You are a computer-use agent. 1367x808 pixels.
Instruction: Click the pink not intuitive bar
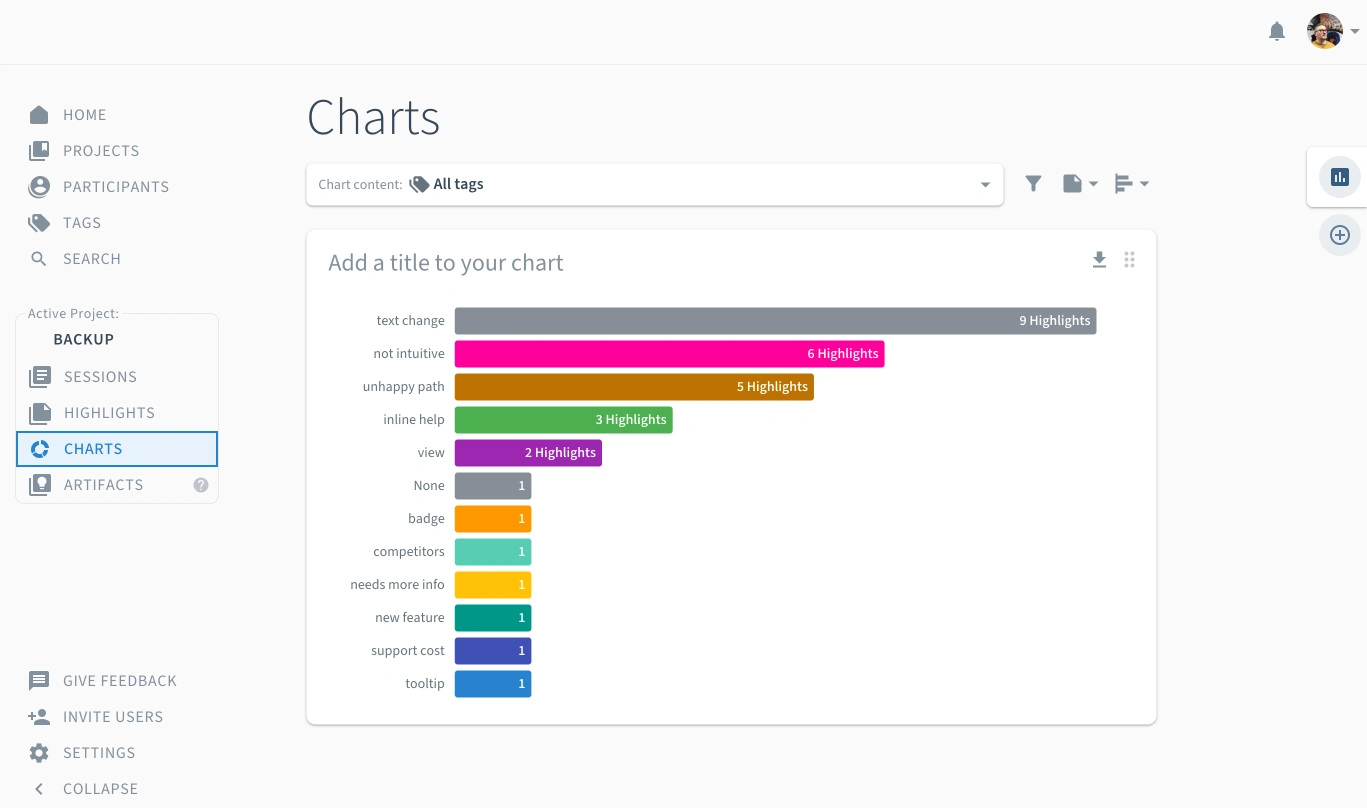670,354
